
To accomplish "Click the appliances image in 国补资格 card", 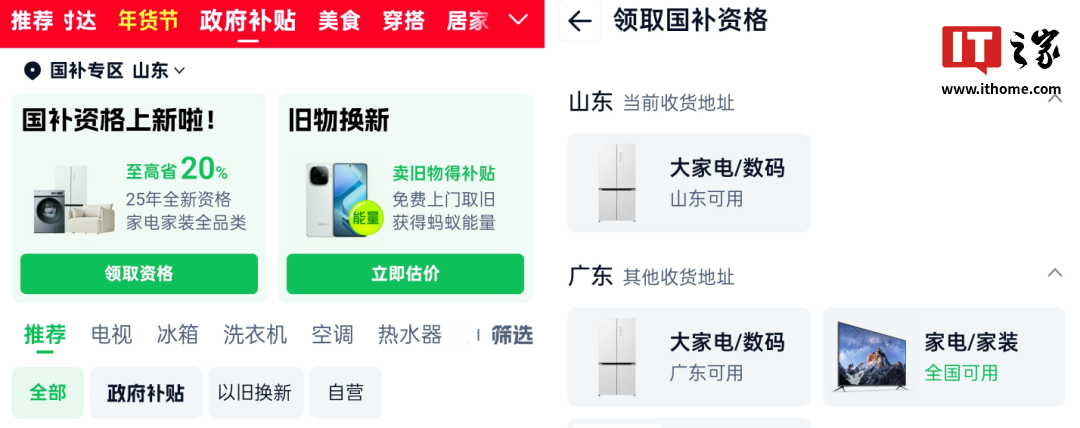I will 68,202.
